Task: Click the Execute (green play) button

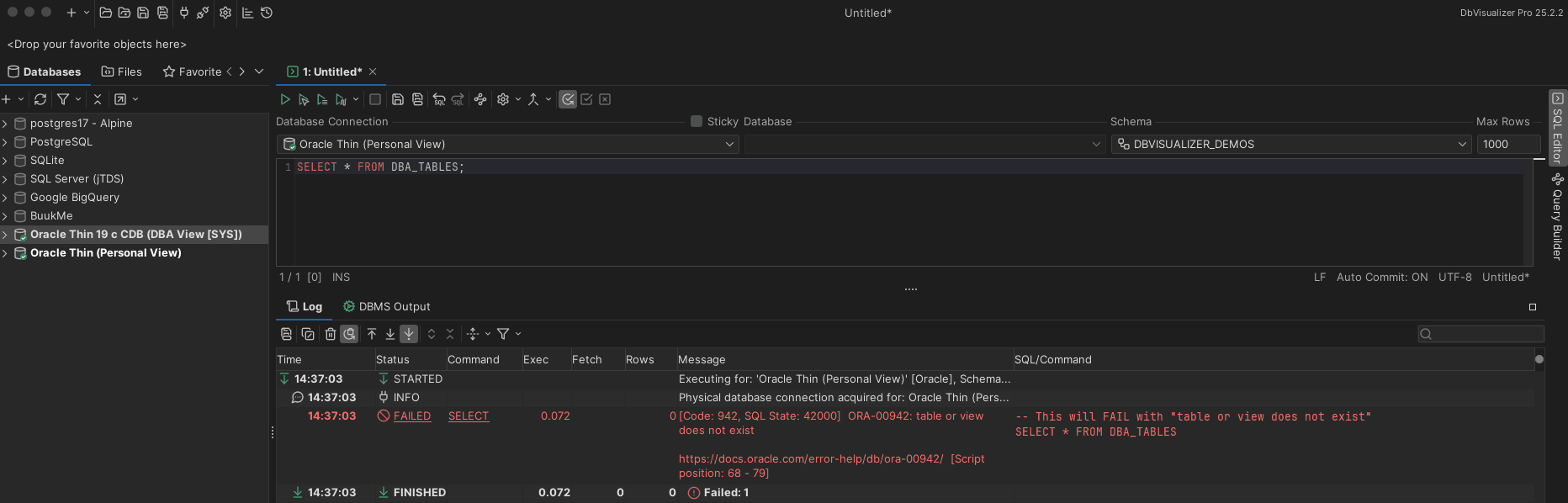Action: pyautogui.click(x=285, y=99)
